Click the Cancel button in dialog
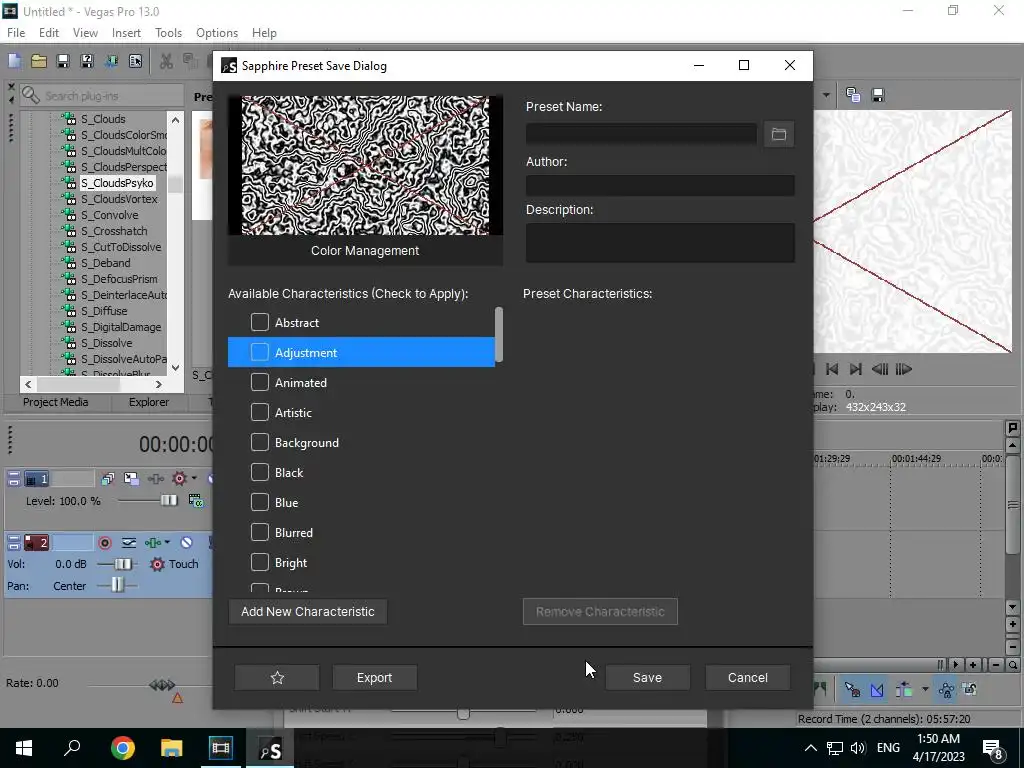Viewport: 1024px width, 768px height. 748,678
